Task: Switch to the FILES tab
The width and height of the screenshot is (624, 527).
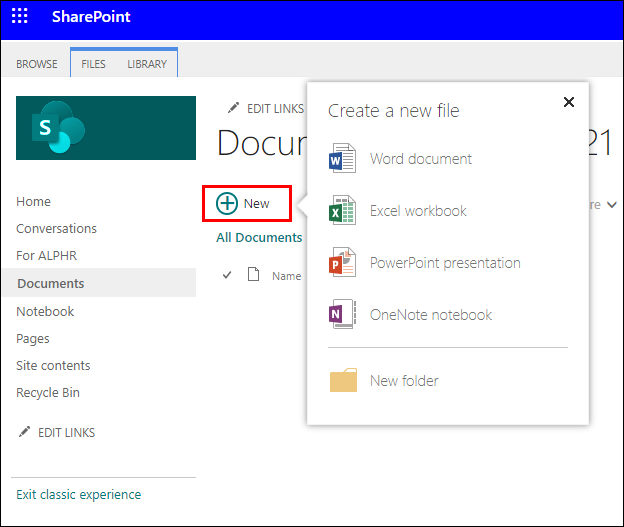Action: pos(93,64)
